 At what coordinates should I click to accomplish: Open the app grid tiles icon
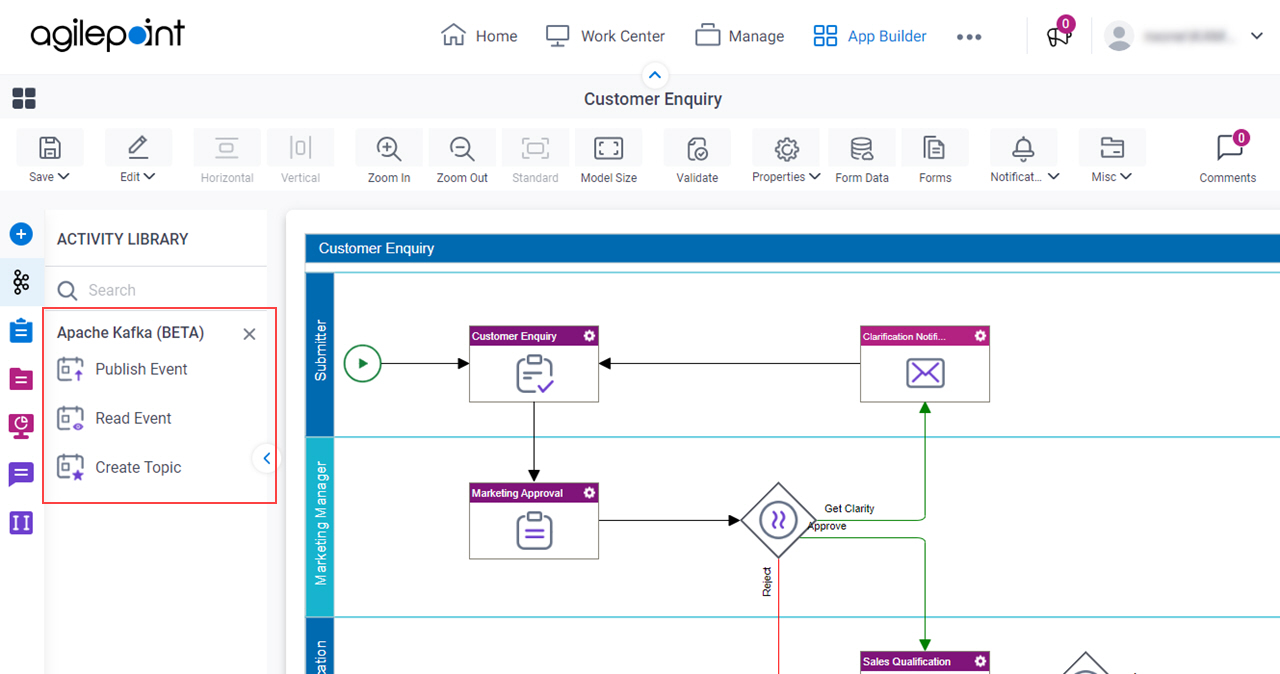tap(24, 98)
